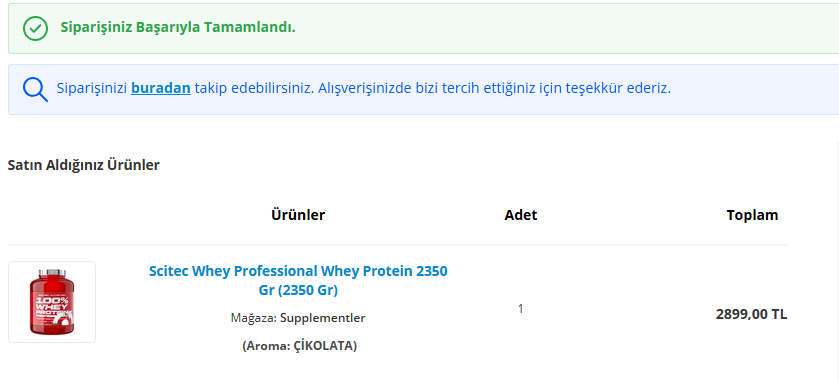
Task: Open the Scitec Whey Professional product link
Action: click(298, 280)
